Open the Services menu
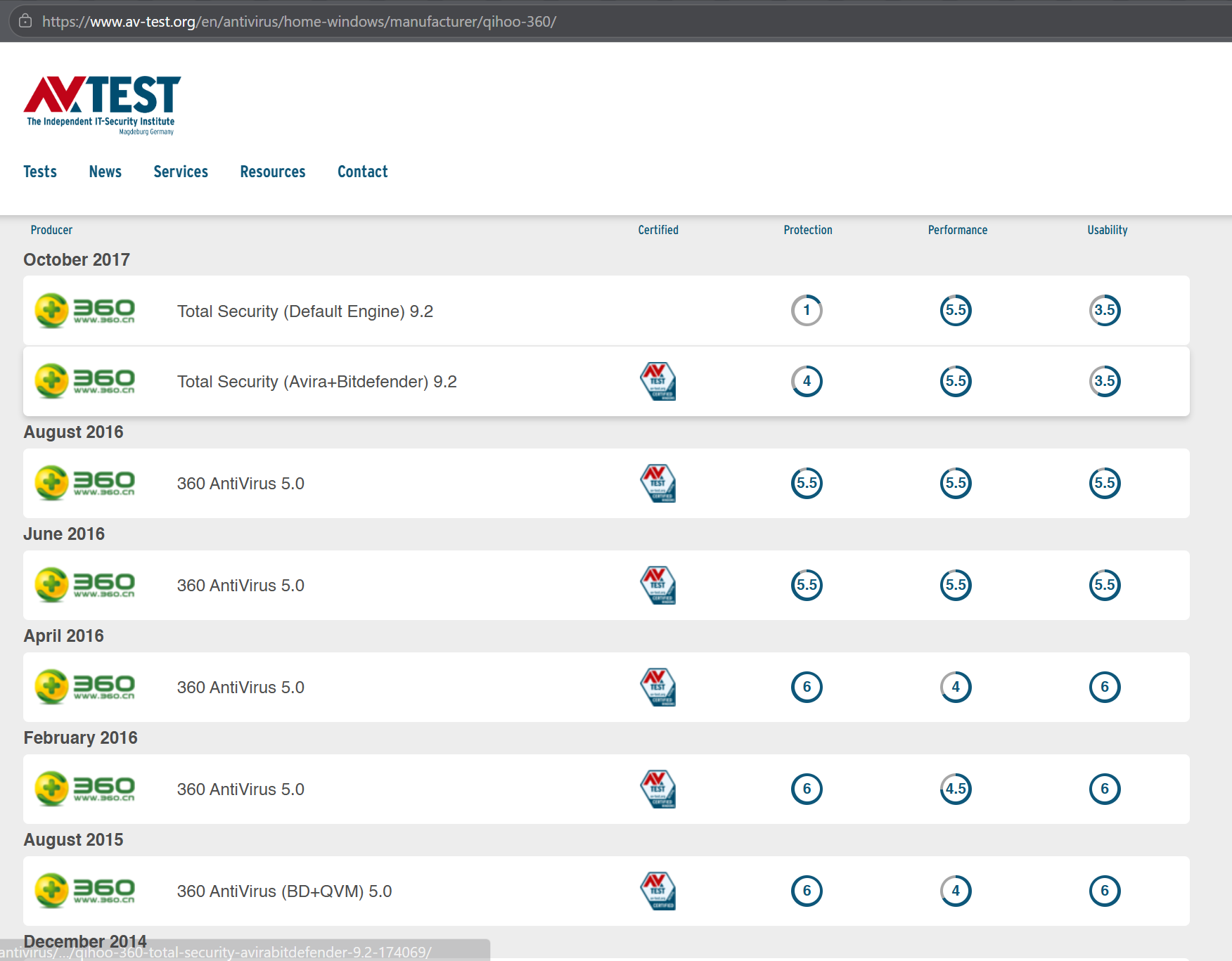The height and width of the screenshot is (961, 1232). coord(181,172)
